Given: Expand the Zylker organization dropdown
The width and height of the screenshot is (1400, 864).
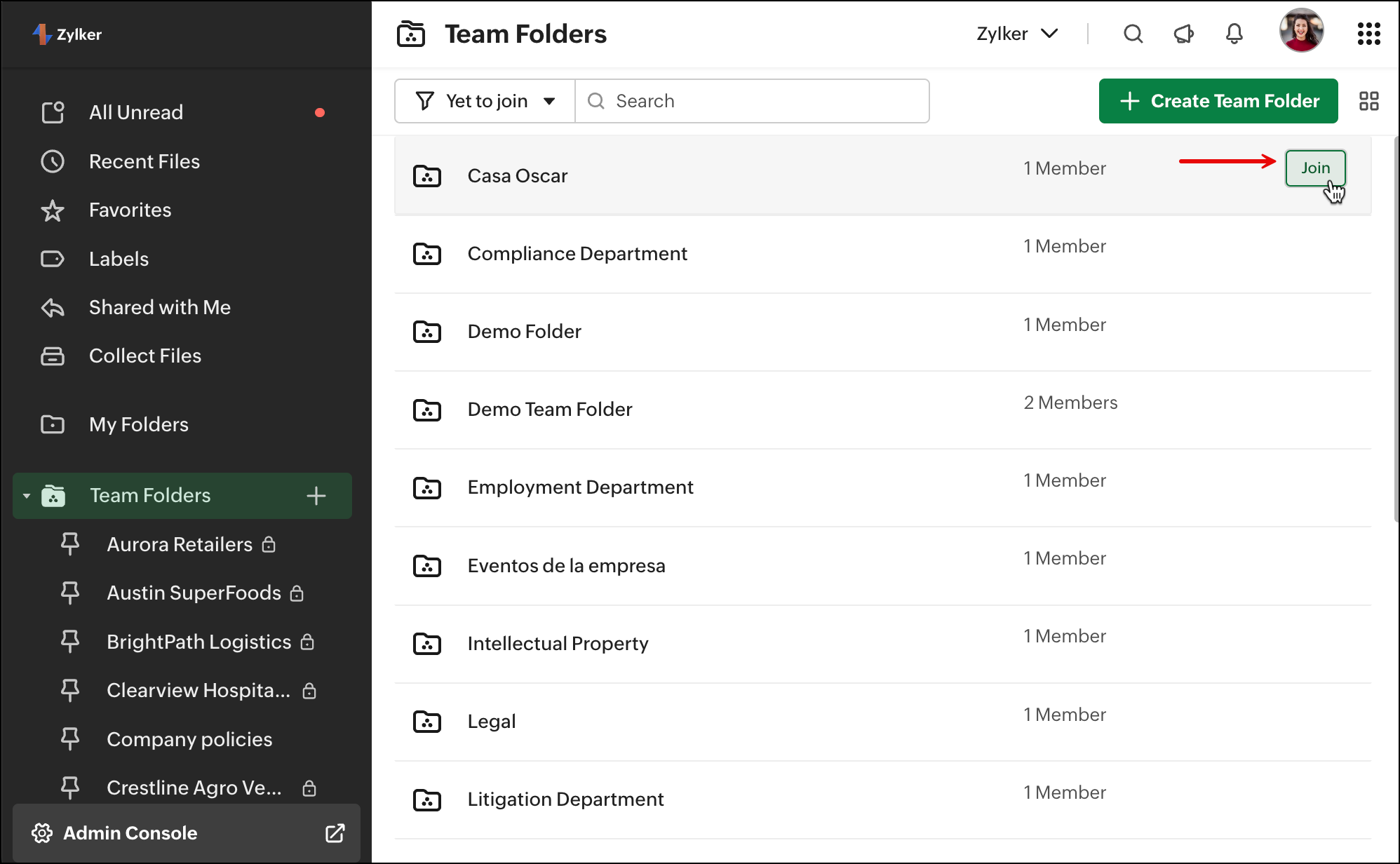Looking at the screenshot, I should coord(1017,34).
